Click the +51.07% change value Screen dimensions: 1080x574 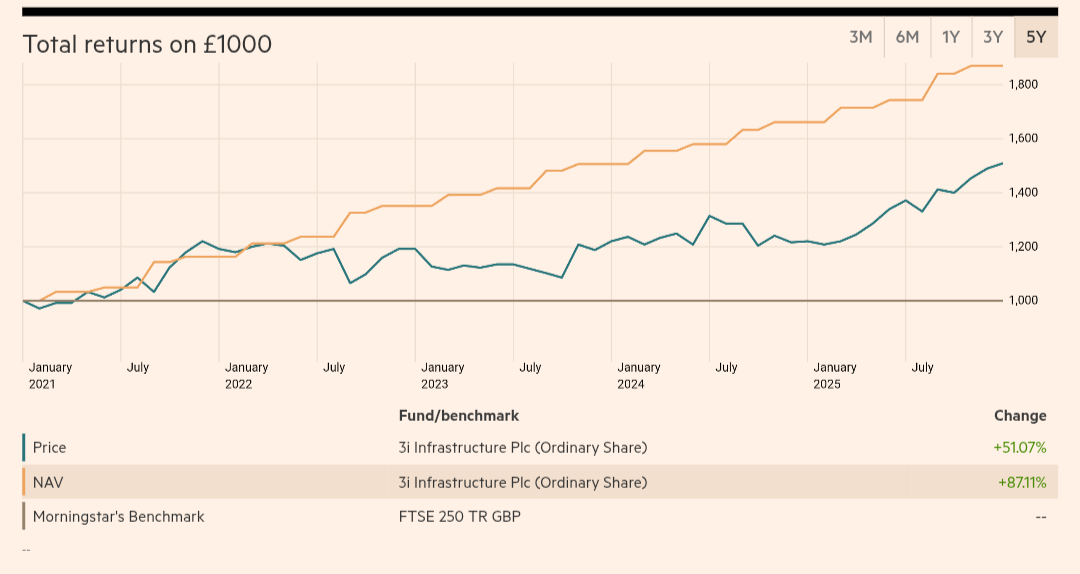pyautogui.click(x=1019, y=447)
